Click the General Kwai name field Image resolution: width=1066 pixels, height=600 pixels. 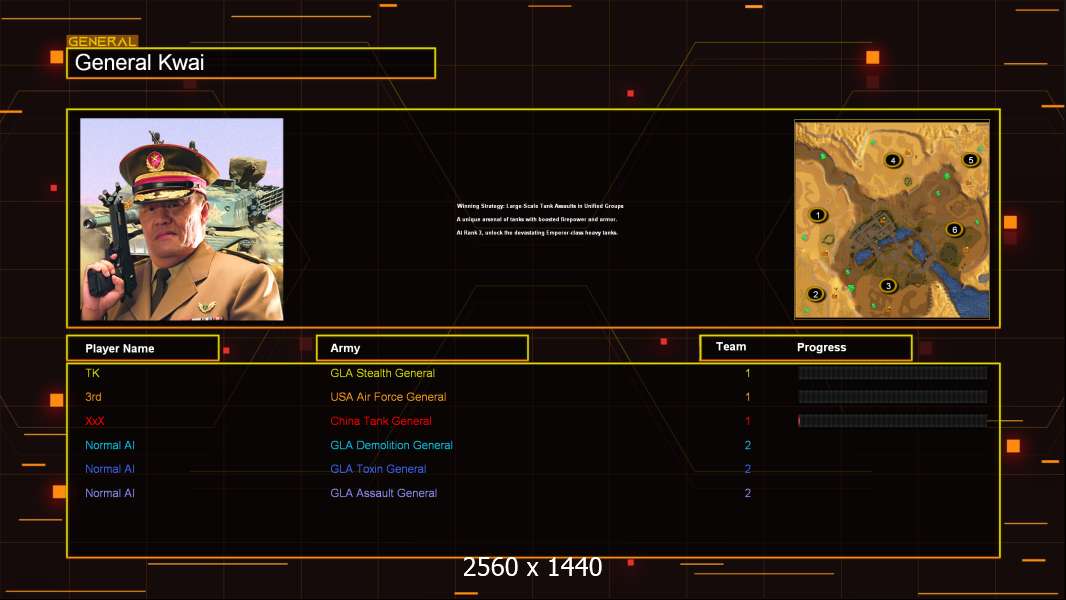pos(250,63)
